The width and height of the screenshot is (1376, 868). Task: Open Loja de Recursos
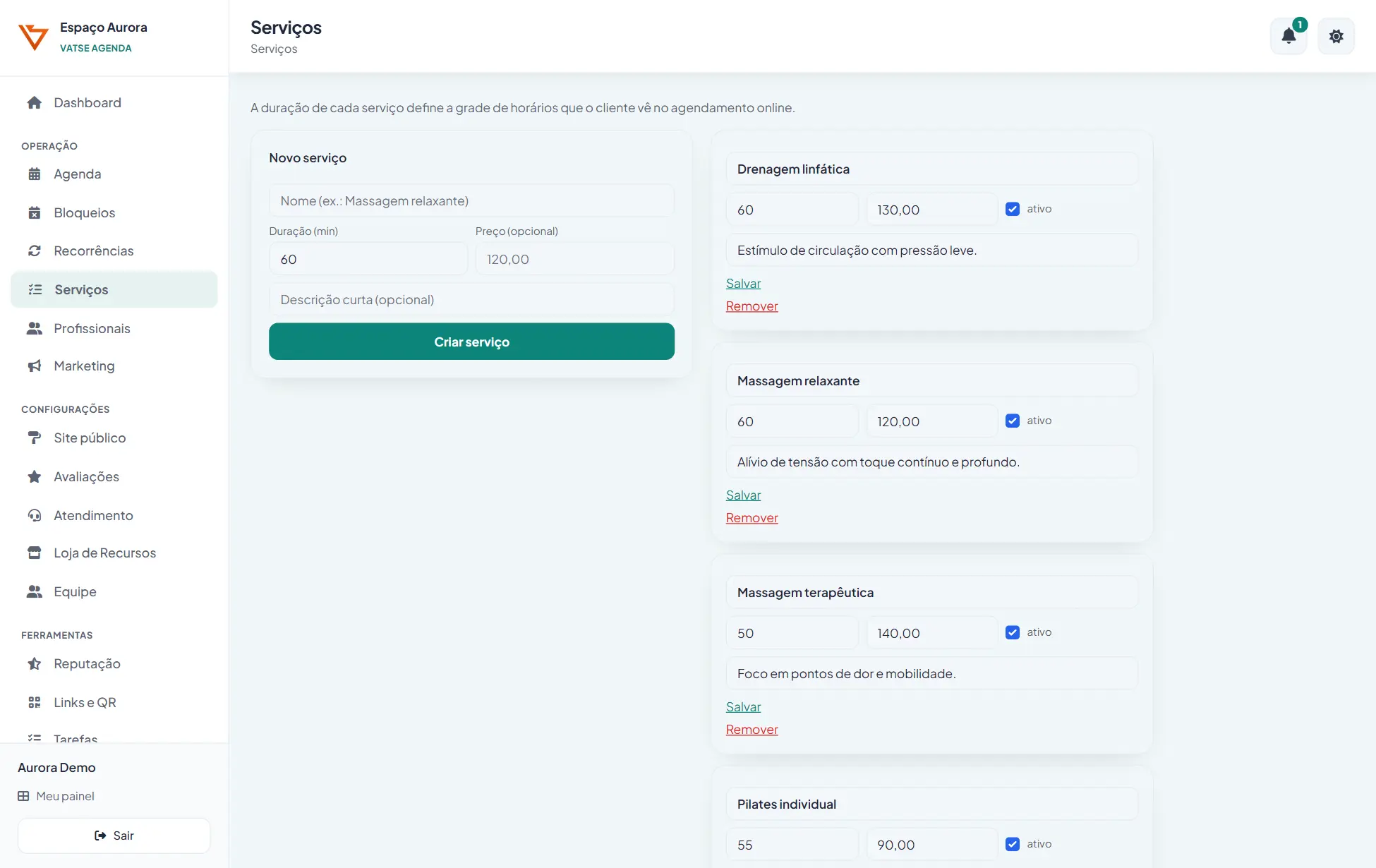pyautogui.click(x=114, y=553)
